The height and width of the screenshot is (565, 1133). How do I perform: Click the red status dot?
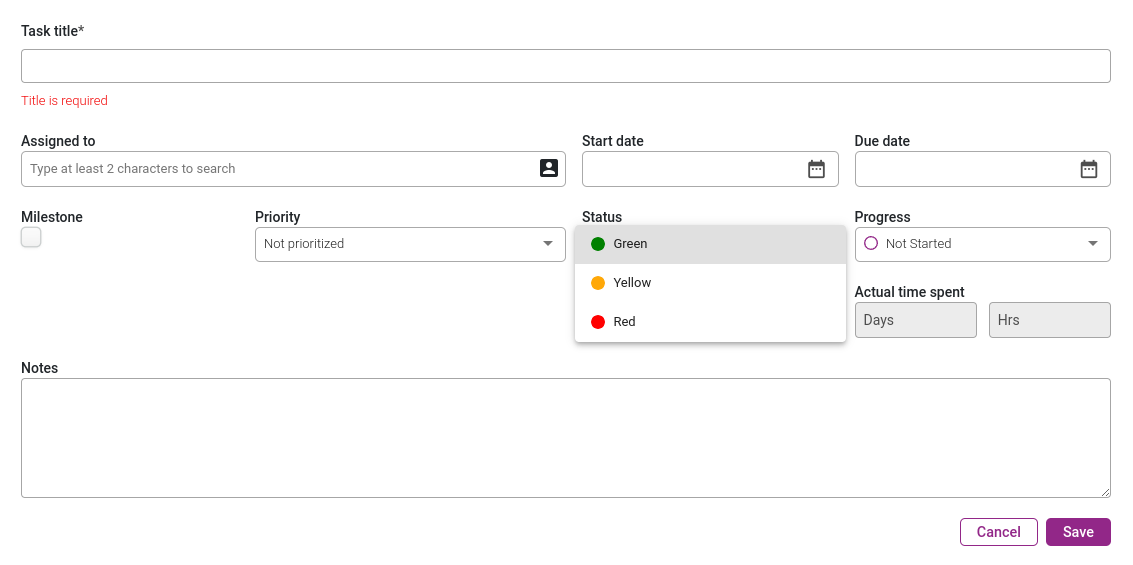coord(598,322)
